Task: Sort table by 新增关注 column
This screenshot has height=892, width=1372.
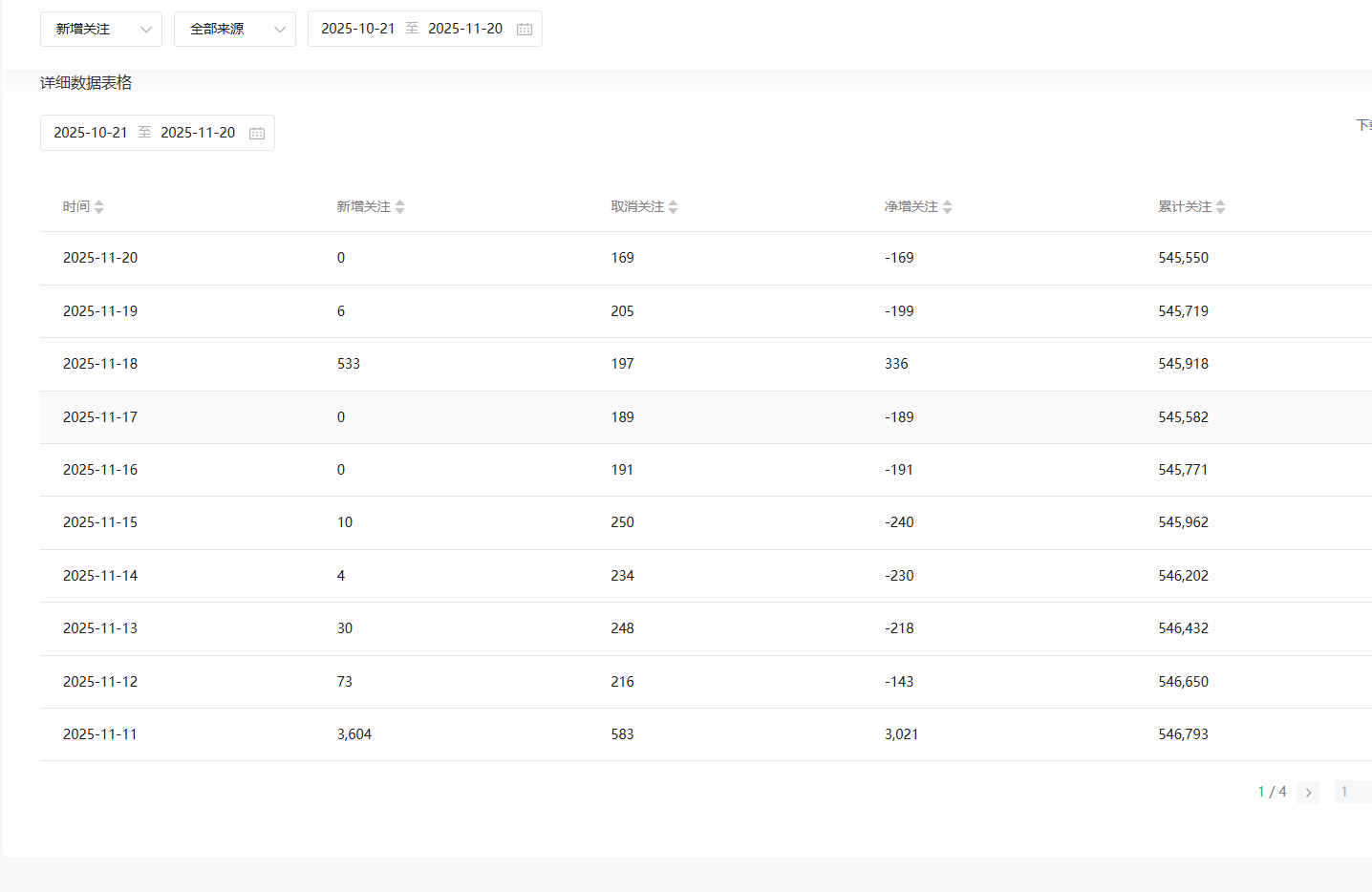Action: pos(399,207)
